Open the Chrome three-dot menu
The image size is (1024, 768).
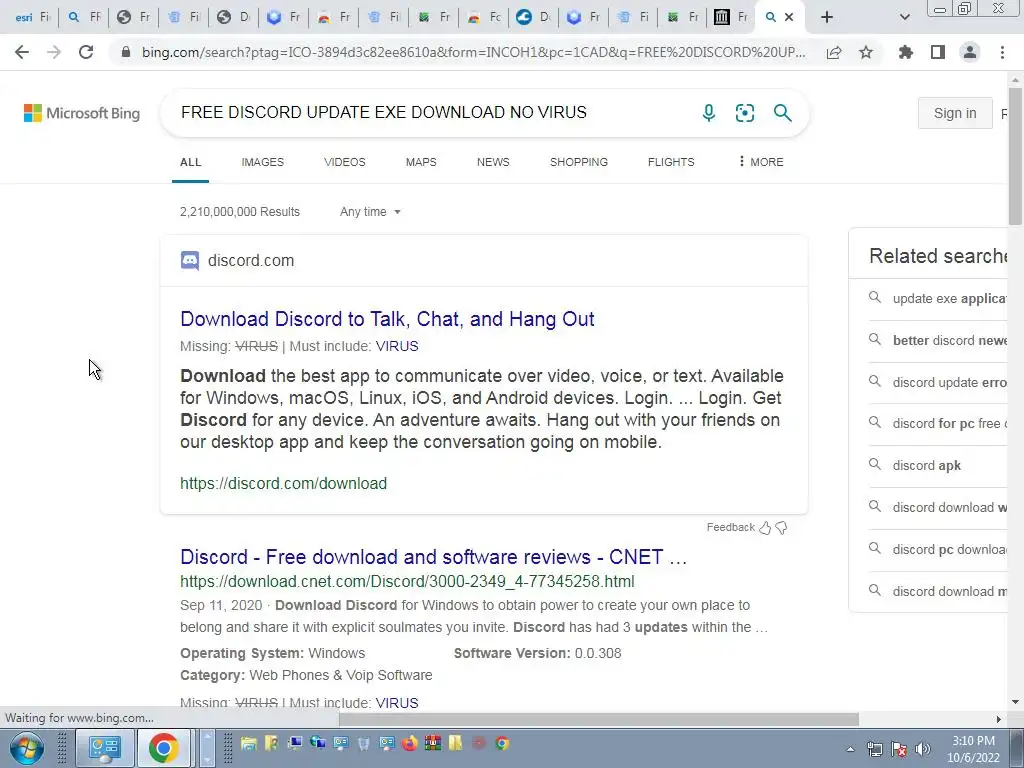pos(1002,52)
